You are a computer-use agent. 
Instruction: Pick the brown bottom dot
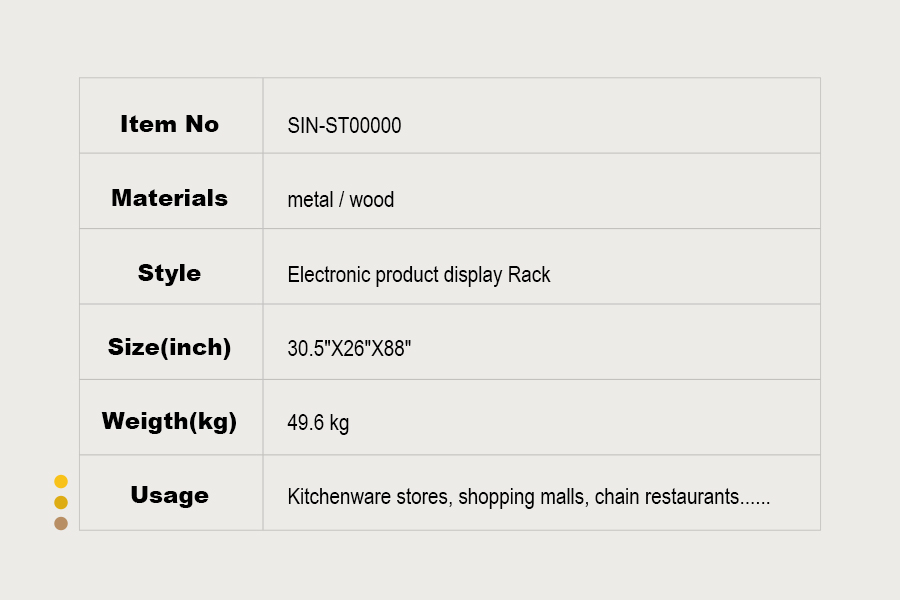coord(61,523)
